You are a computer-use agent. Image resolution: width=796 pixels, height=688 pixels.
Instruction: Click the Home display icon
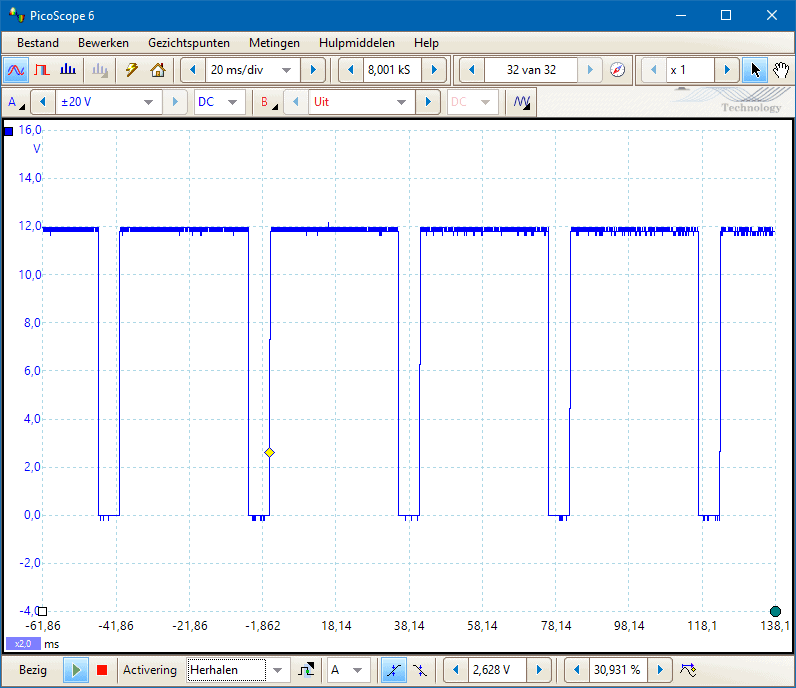tap(157, 70)
